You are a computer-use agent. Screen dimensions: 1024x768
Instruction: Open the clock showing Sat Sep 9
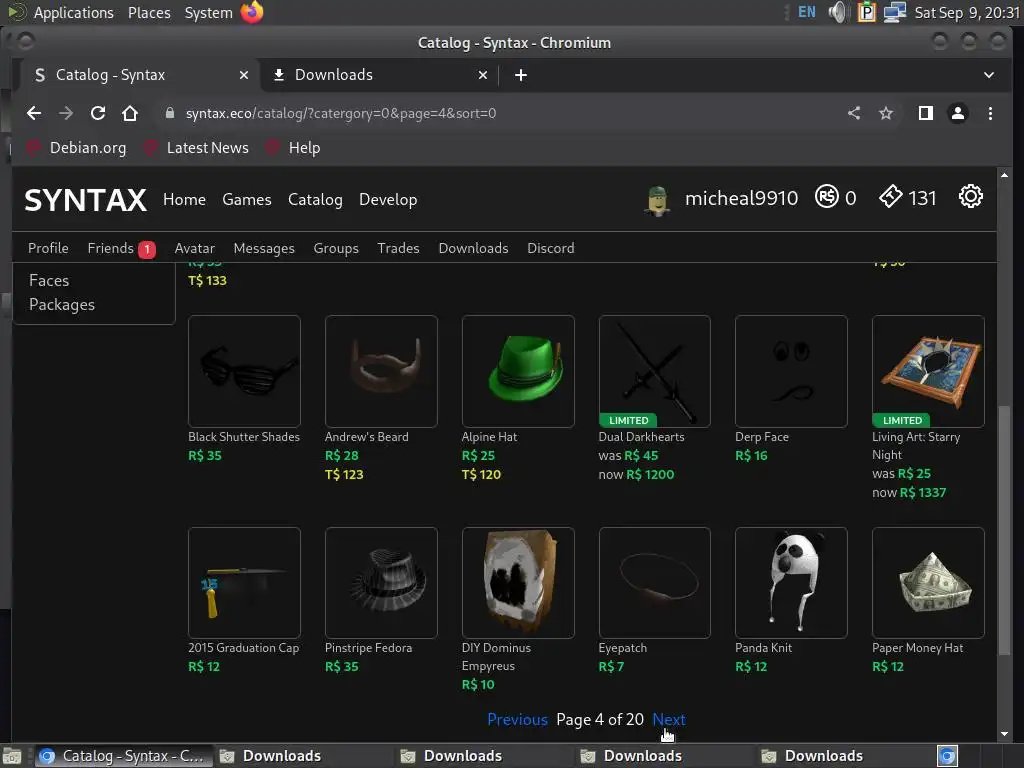(967, 12)
